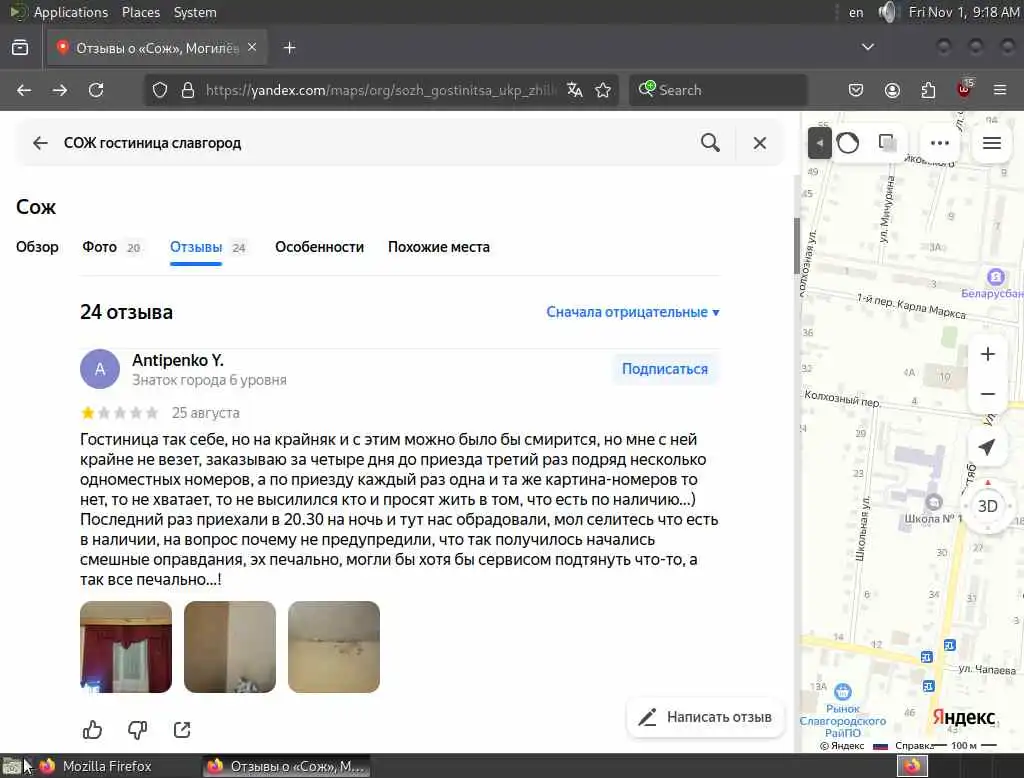This screenshot has width=1024, height=778.
Task: Focus the Firefox Search box
Action: 718,90
